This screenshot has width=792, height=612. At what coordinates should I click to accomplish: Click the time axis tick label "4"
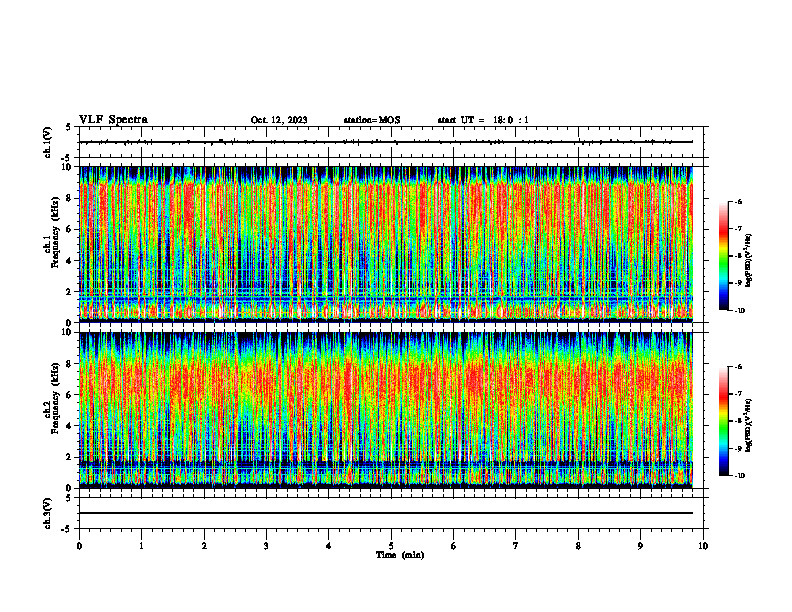point(329,546)
